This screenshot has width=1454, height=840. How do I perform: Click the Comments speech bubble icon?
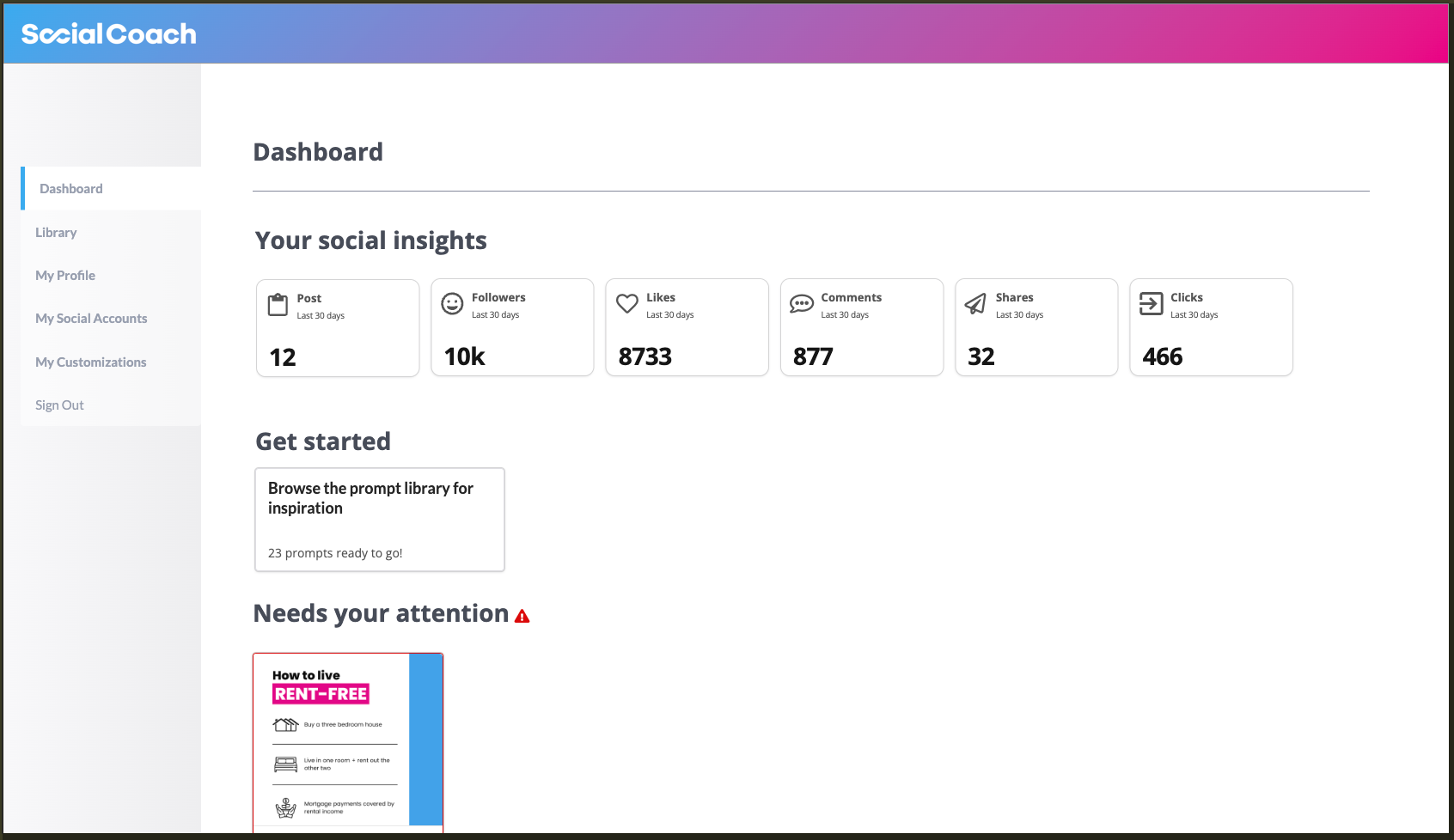click(802, 304)
